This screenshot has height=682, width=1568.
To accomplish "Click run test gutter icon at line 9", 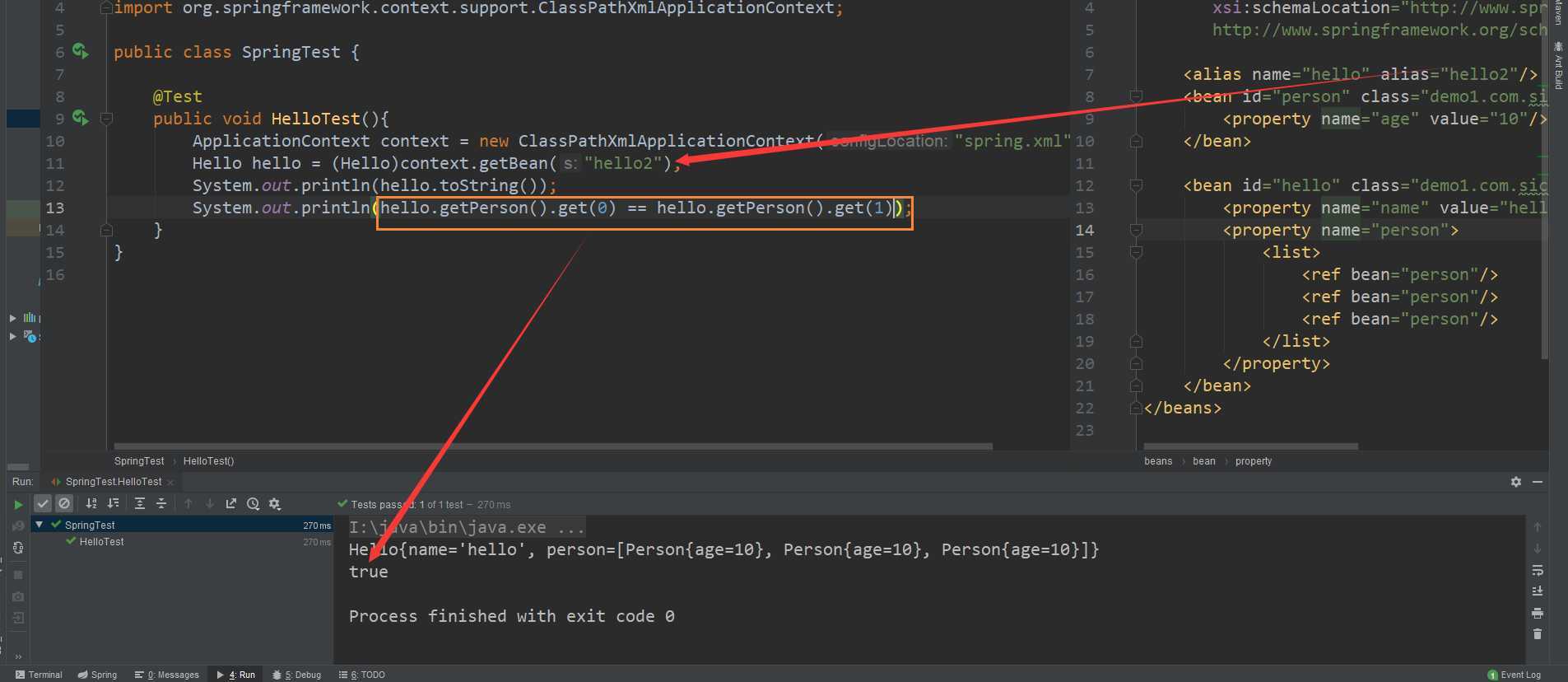I will [x=80, y=118].
